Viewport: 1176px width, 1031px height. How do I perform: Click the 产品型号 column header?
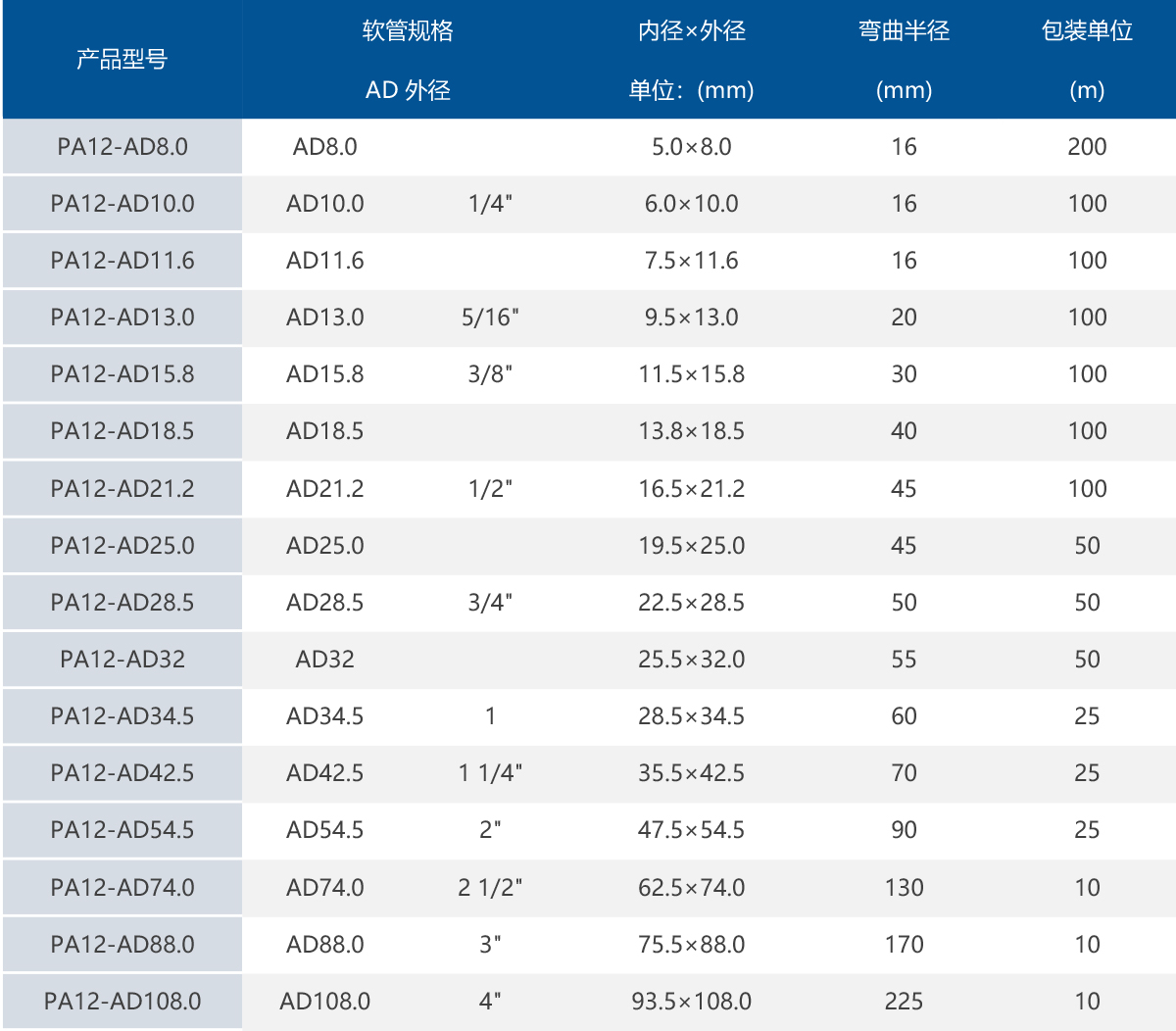pyautogui.click(x=122, y=60)
